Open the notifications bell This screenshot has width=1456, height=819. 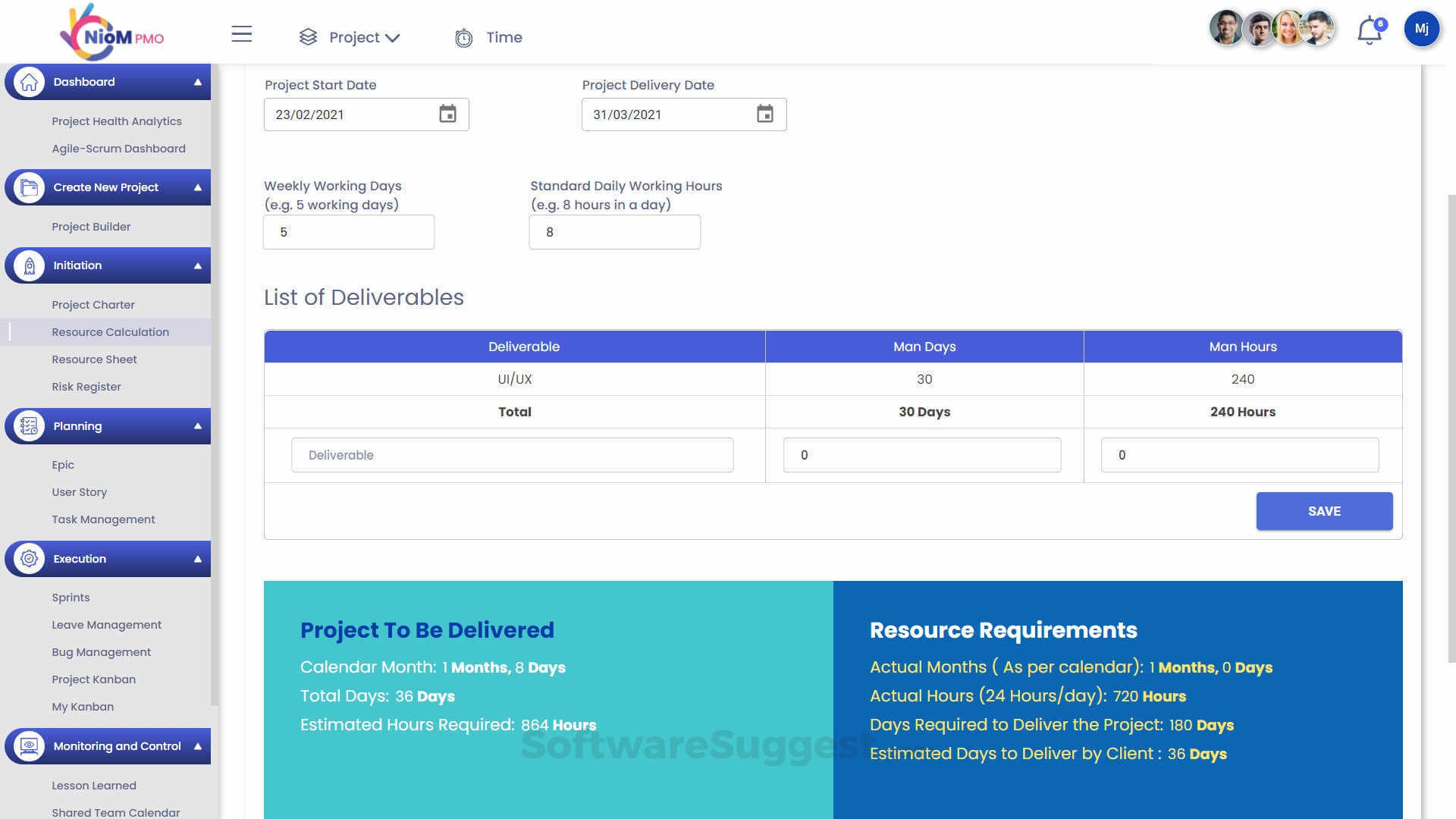coord(1368,30)
